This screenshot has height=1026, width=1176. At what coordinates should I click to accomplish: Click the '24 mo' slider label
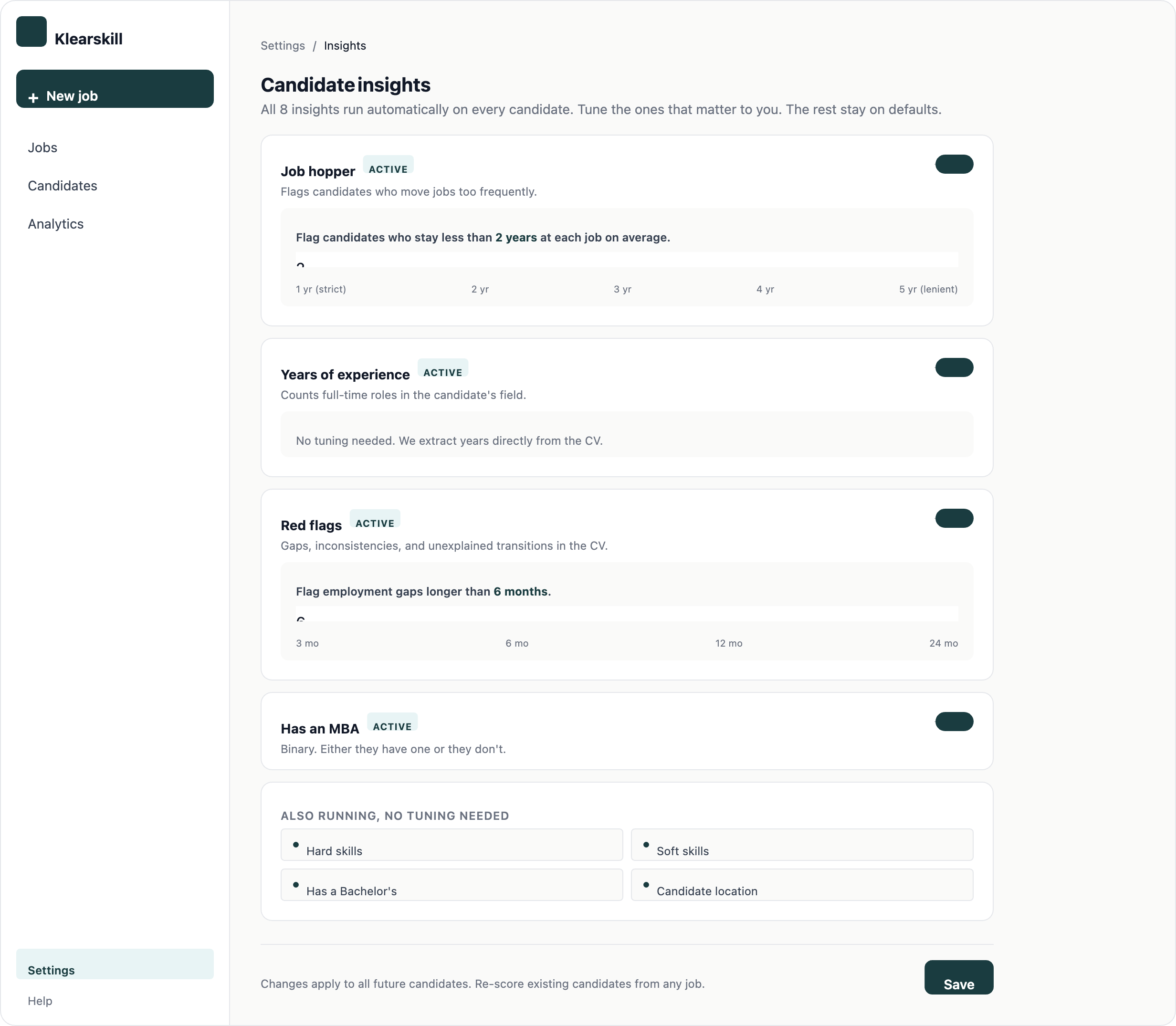coord(944,644)
